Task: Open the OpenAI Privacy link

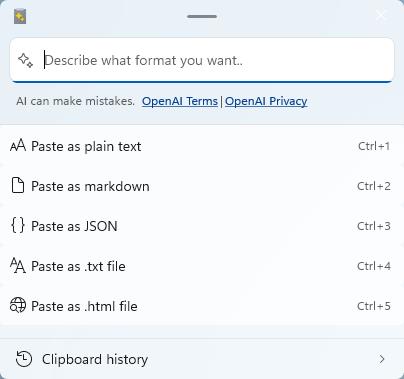Action: (266, 101)
